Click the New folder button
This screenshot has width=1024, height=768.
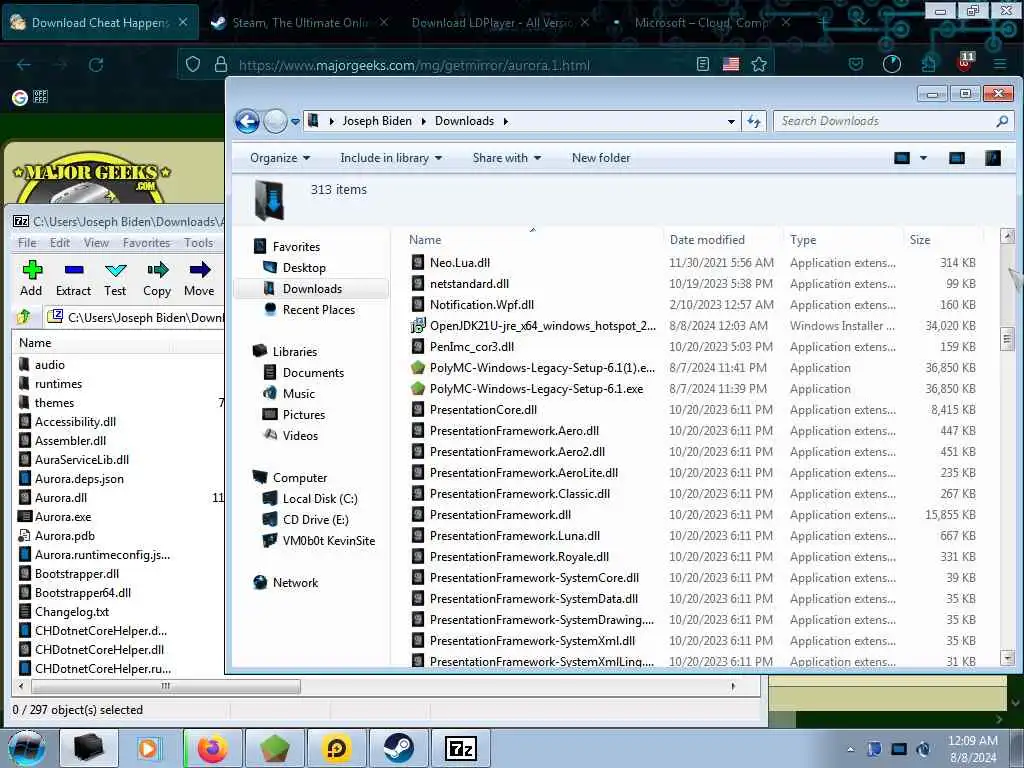(x=601, y=158)
